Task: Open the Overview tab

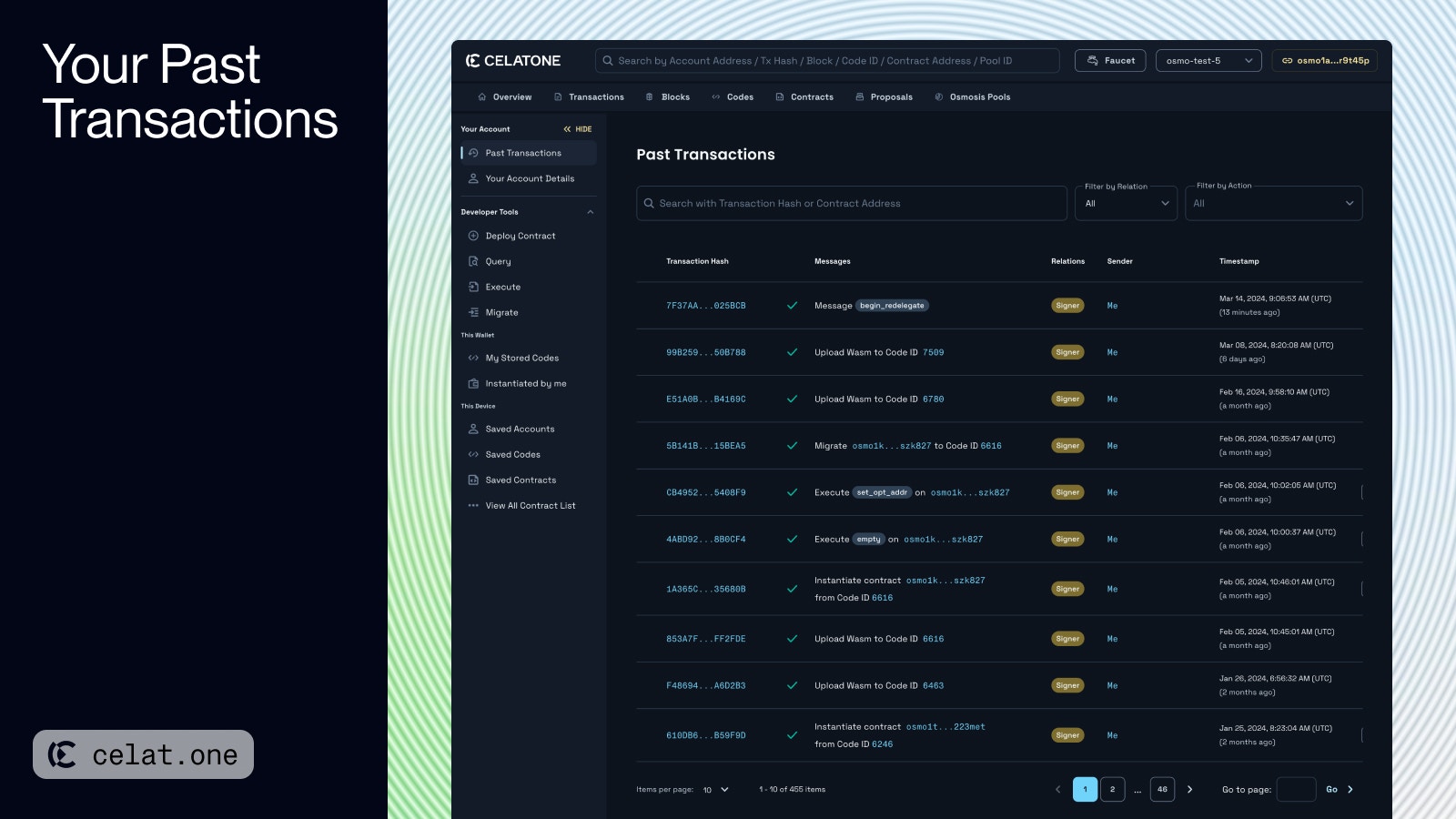Action: [x=505, y=97]
